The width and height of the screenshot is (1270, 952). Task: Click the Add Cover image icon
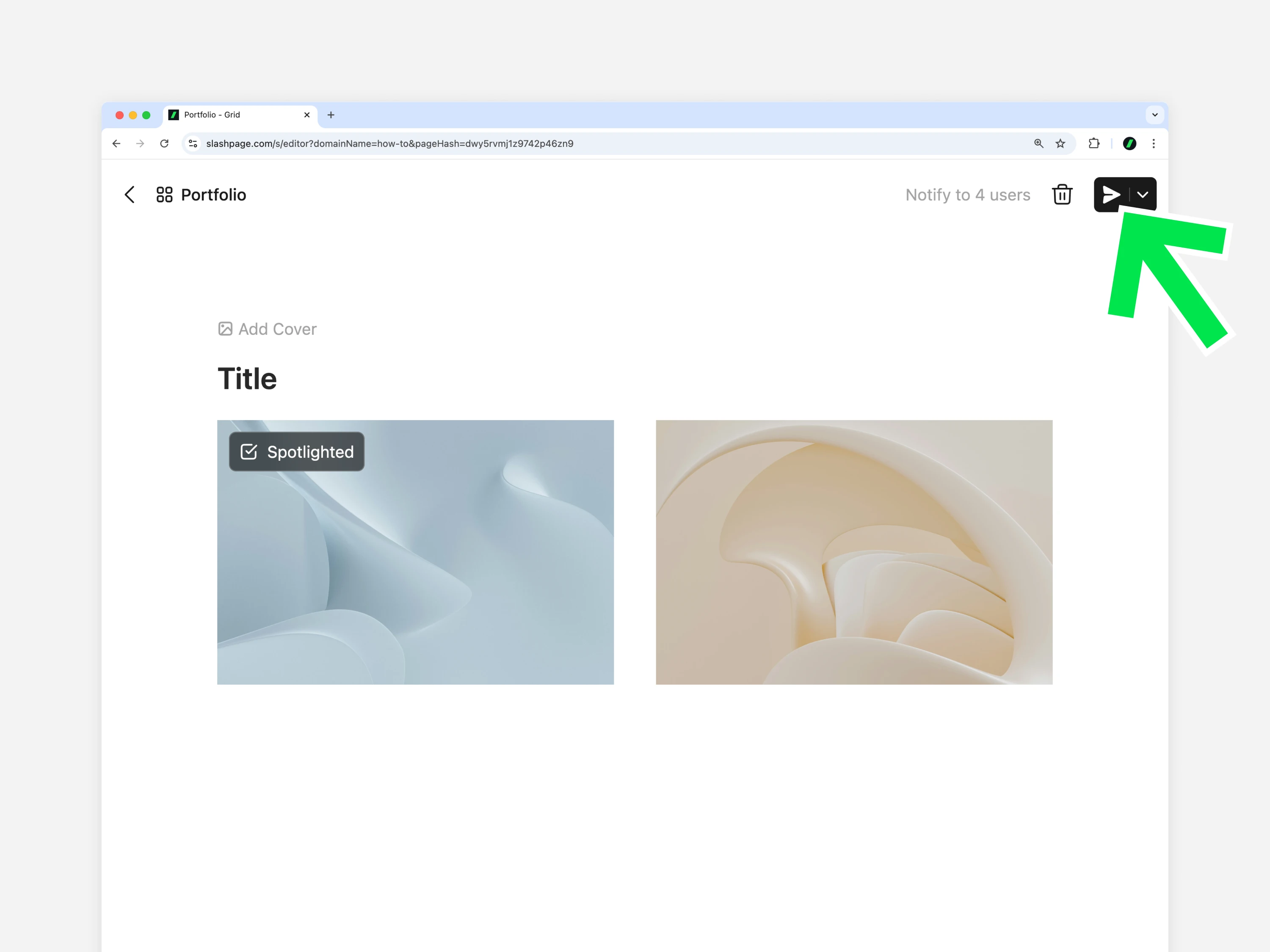[225, 329]
